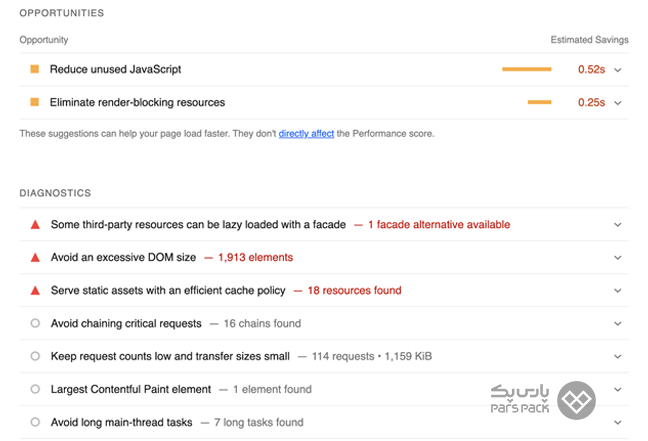
Task: Open Keep request counts low audit row
Action: pyautogui.click(x=324, y=356)
